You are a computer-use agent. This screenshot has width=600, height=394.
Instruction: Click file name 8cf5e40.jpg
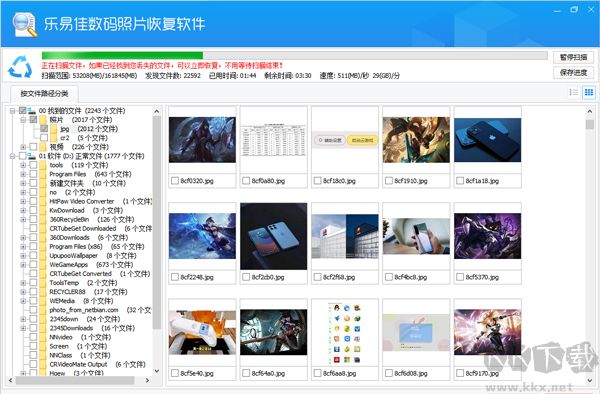[x=197, y=373]
